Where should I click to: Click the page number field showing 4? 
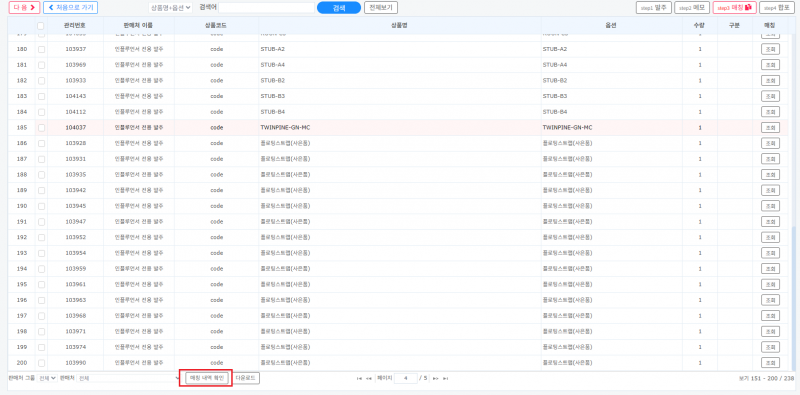(x=406, y=379)
